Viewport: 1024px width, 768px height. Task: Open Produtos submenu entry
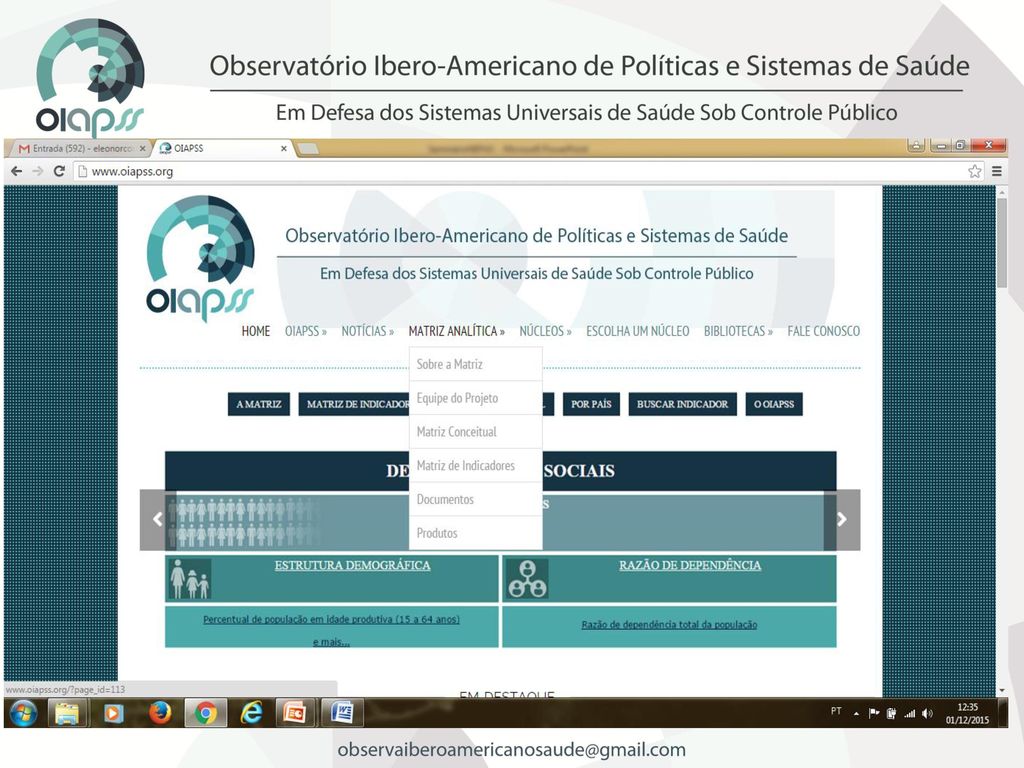coord(475,533)
